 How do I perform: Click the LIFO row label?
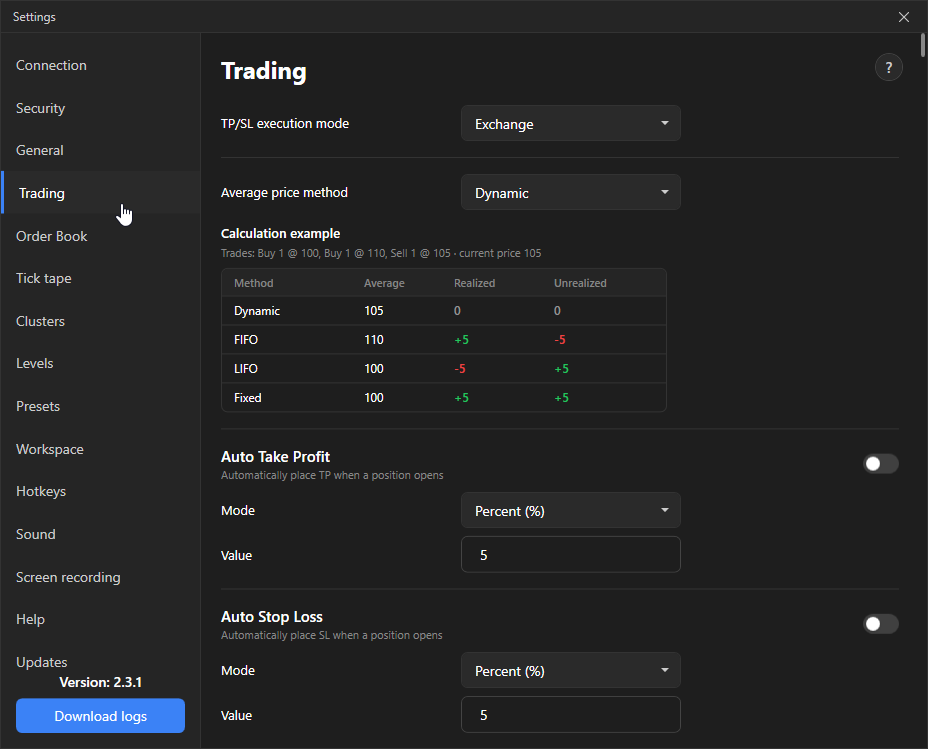(246, 369)
